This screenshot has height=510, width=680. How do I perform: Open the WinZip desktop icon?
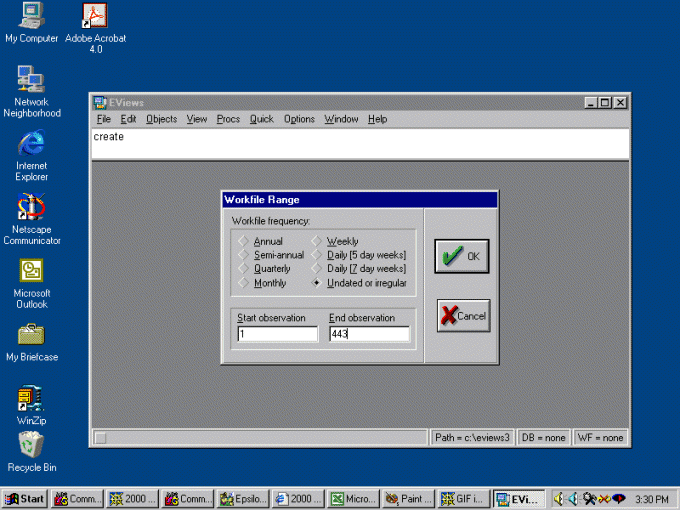(x=31, y=399)
